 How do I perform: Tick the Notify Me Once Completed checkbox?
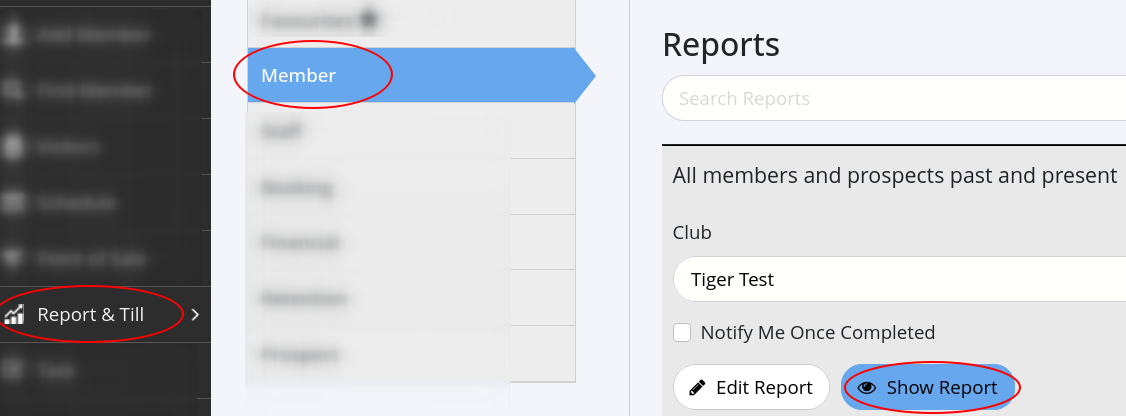pyautogui.click(x=682, y=332)
